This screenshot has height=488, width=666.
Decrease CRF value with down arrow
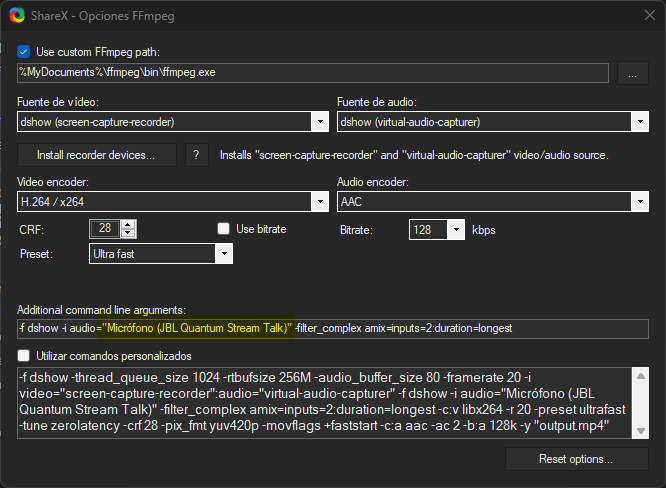pyautogui.click(x=128, y=233)
